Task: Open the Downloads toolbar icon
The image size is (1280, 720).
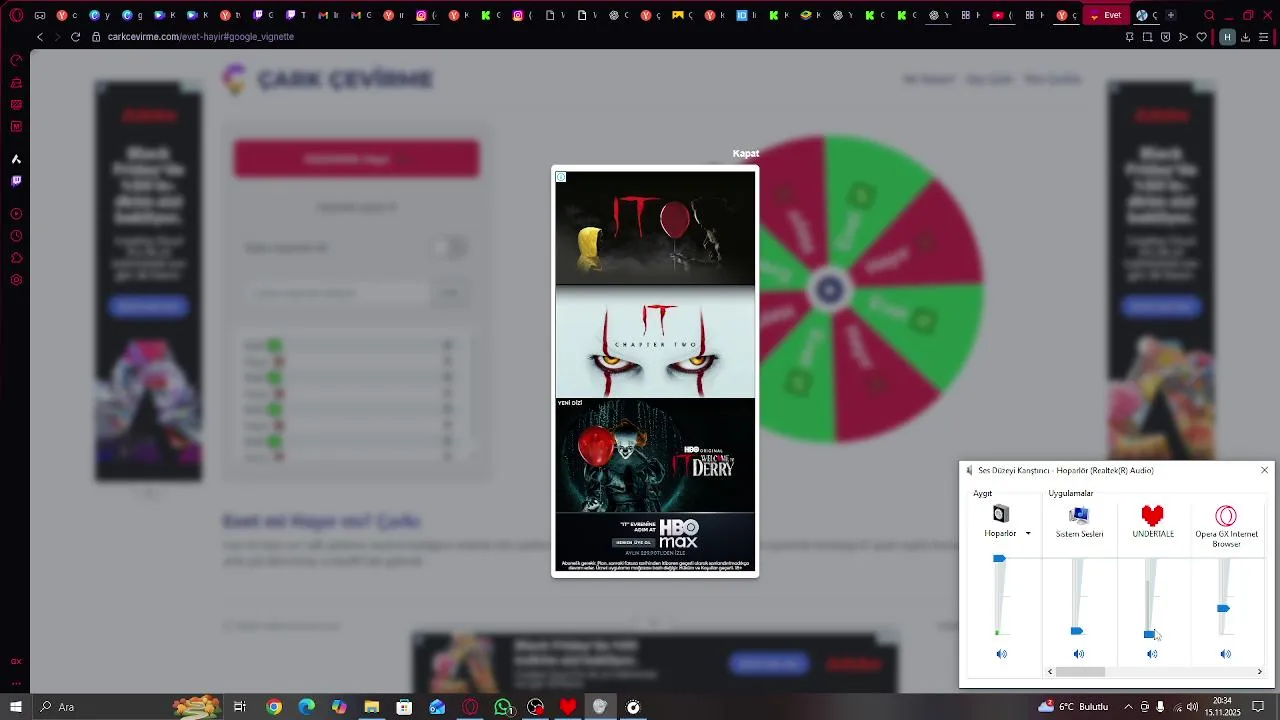Action: [x=1245, y=37]
